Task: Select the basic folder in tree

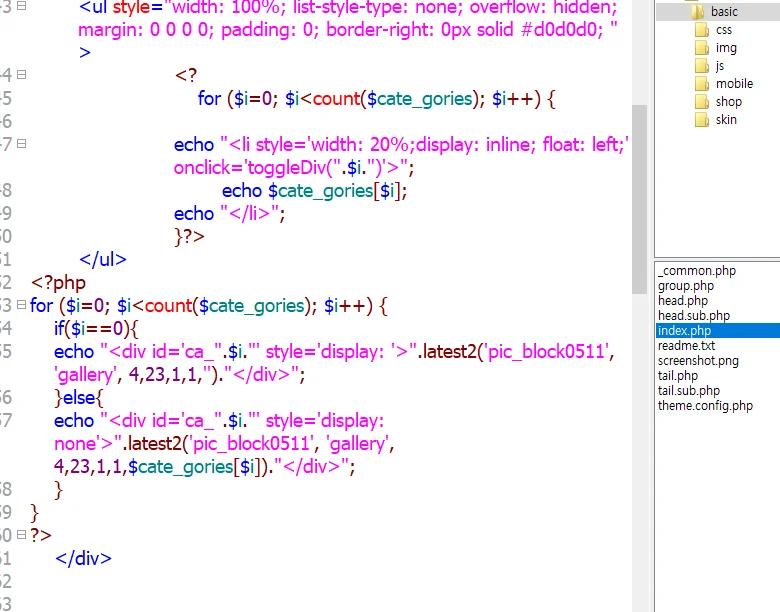Action: (724, 11)
